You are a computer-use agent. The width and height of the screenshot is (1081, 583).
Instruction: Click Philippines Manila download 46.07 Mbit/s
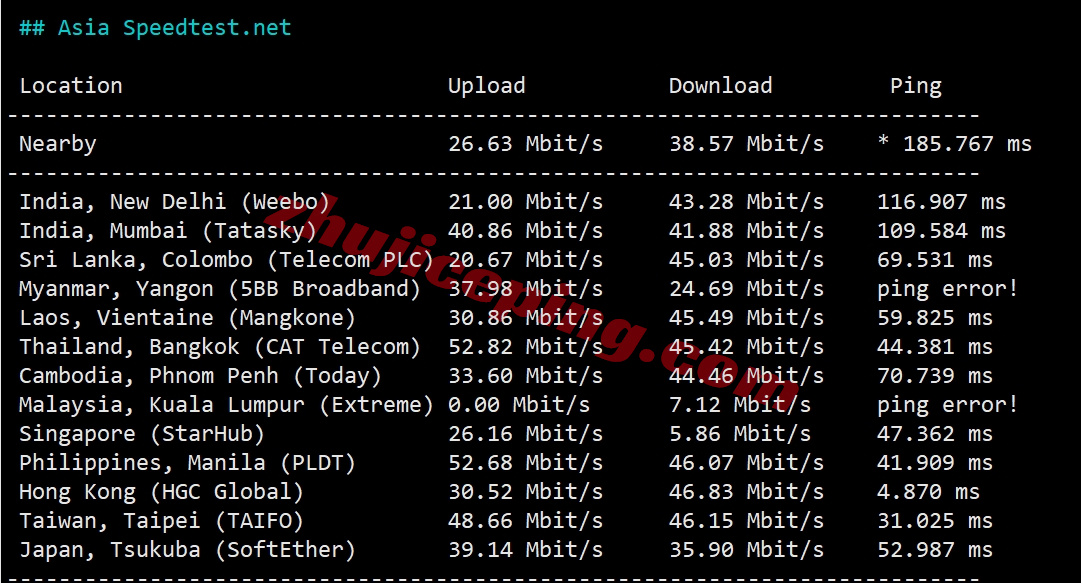(747, 462)
